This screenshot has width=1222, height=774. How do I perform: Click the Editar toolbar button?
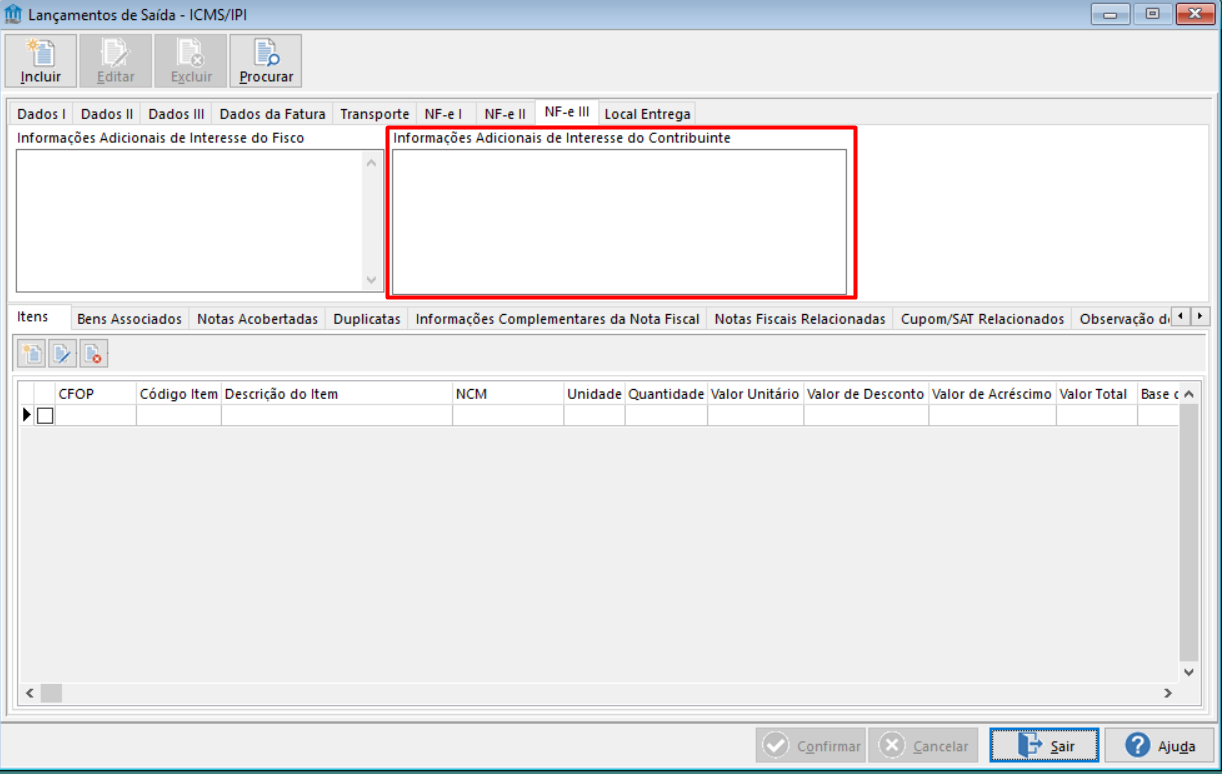click(116, 60)
